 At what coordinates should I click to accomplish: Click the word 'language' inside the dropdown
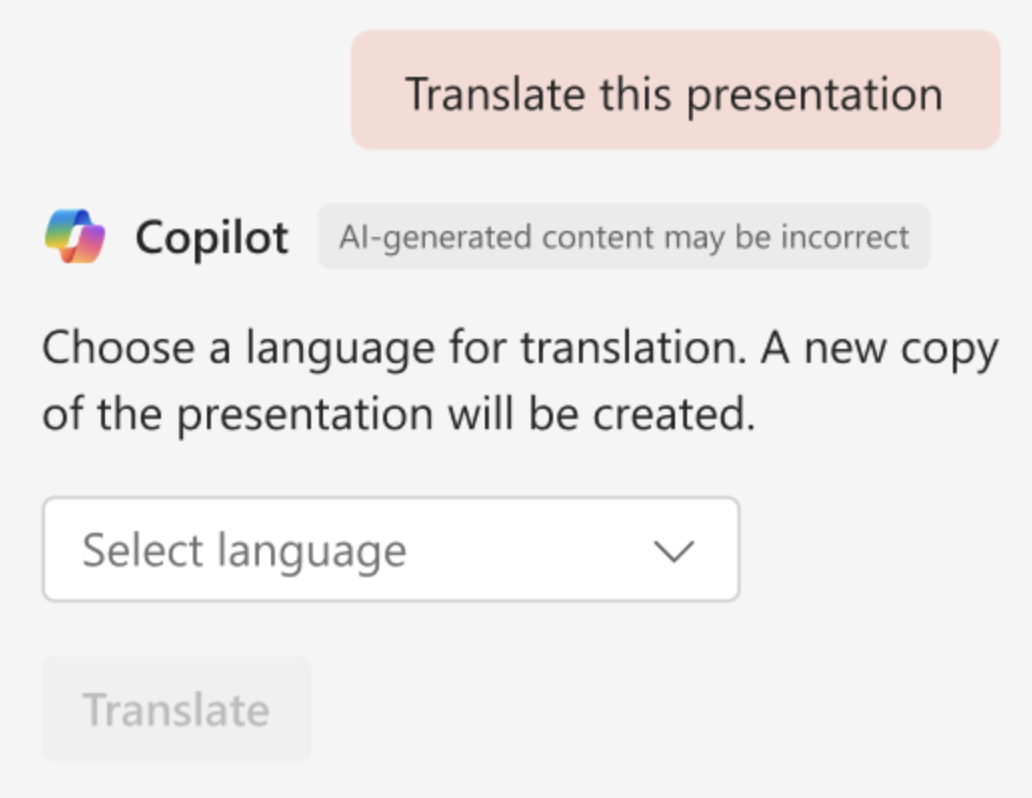click(x=312, y=553)
